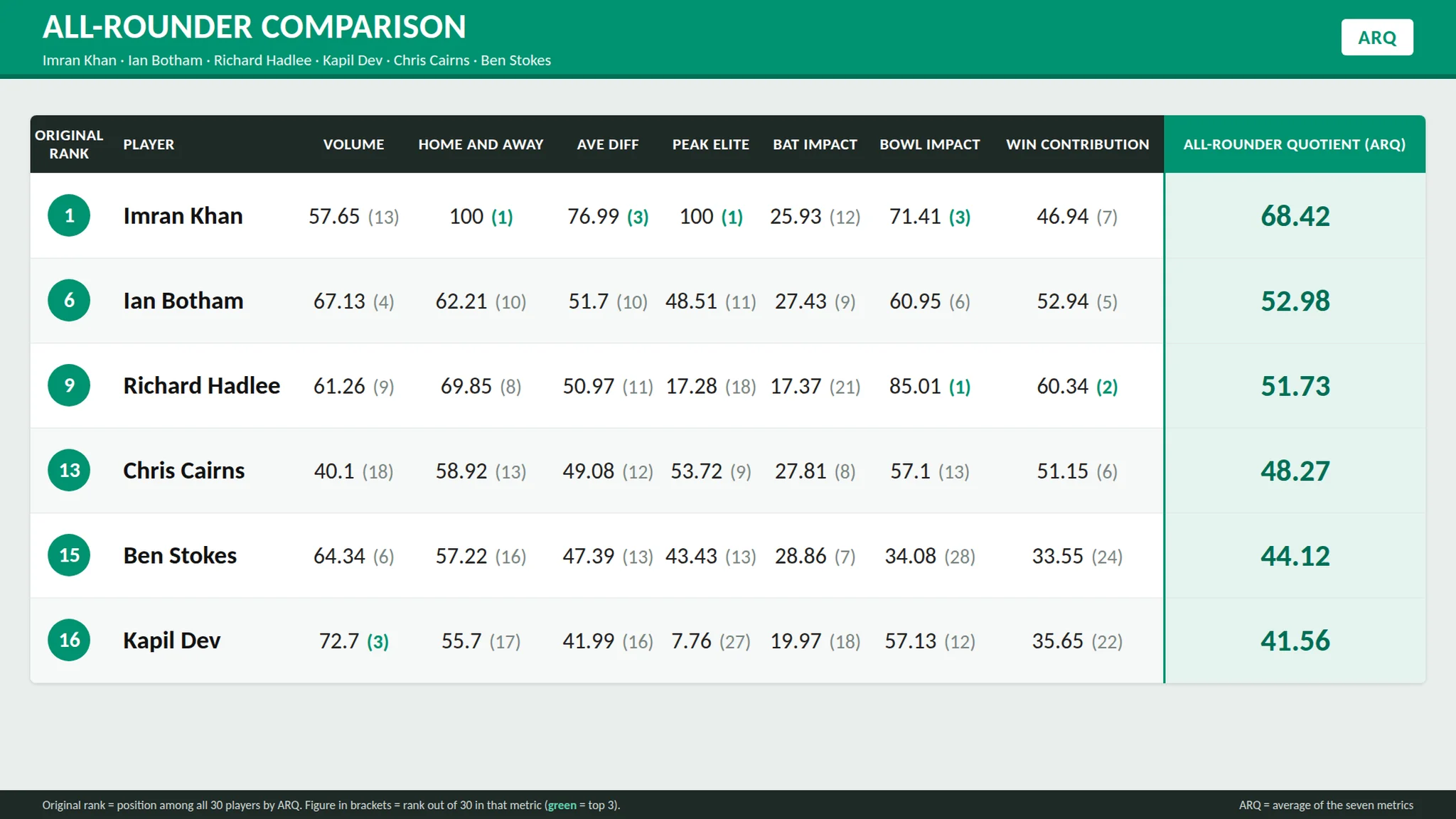This screenshot has width=1456, height=819.
Task: Select the Volume column header
Action: [x=353, y=144]
